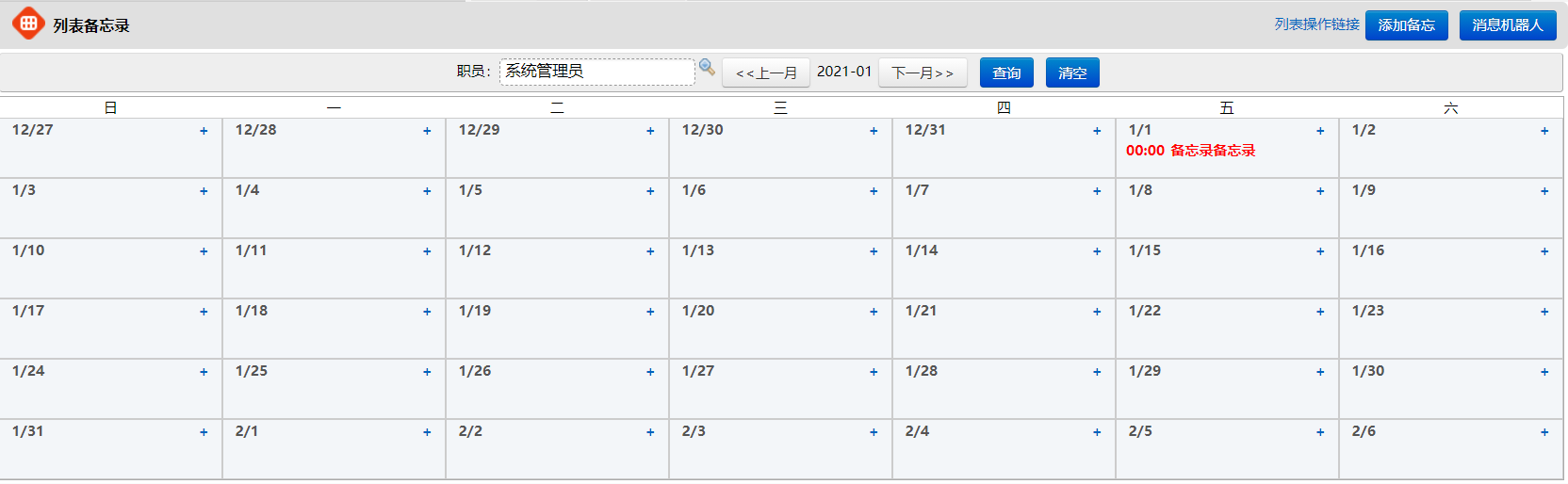Click the 五 weekday column header
This screenshot has width=1568, height=484.
[1227, 108]
